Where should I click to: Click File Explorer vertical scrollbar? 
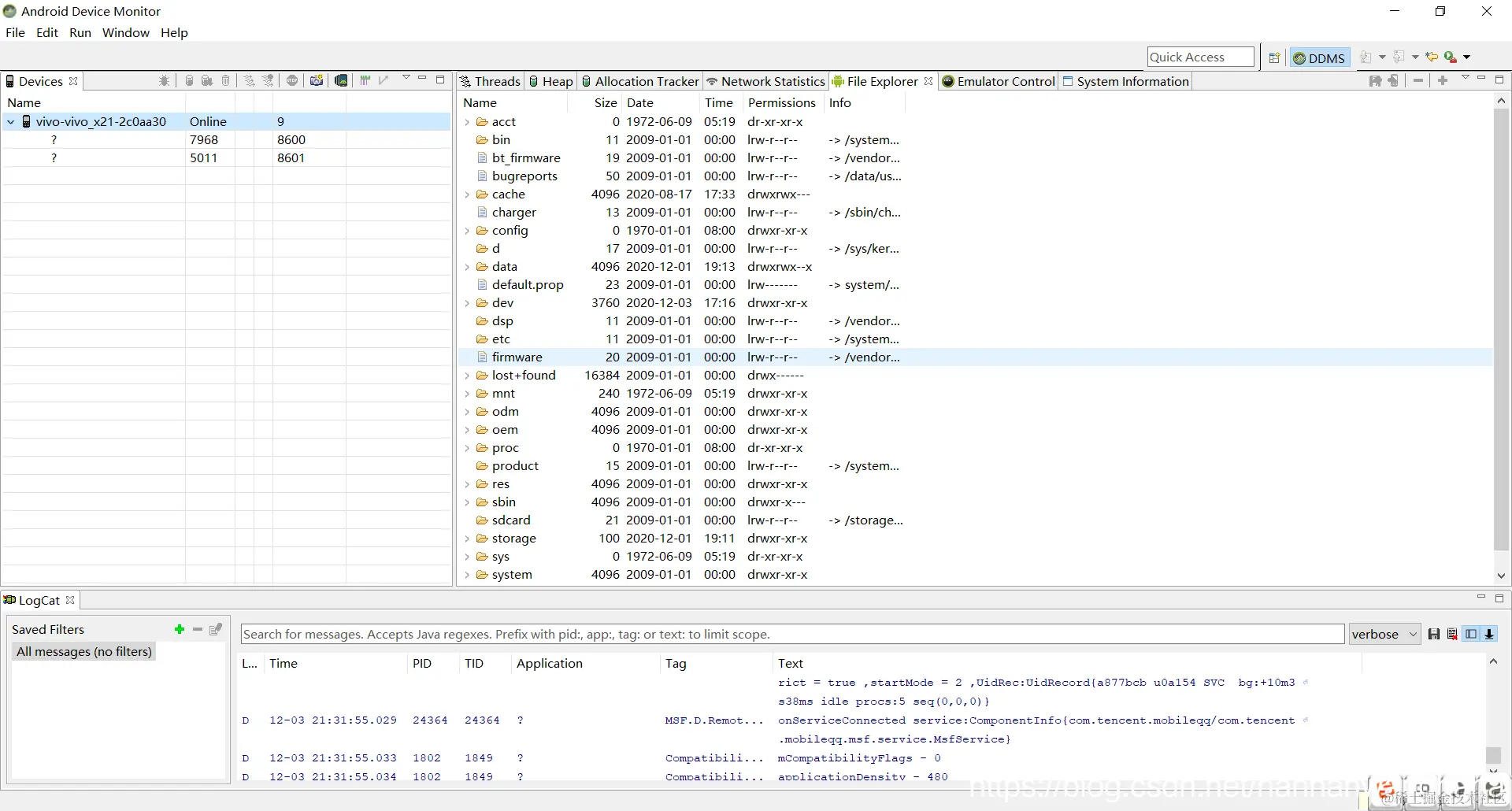(x=1501, y=331)
